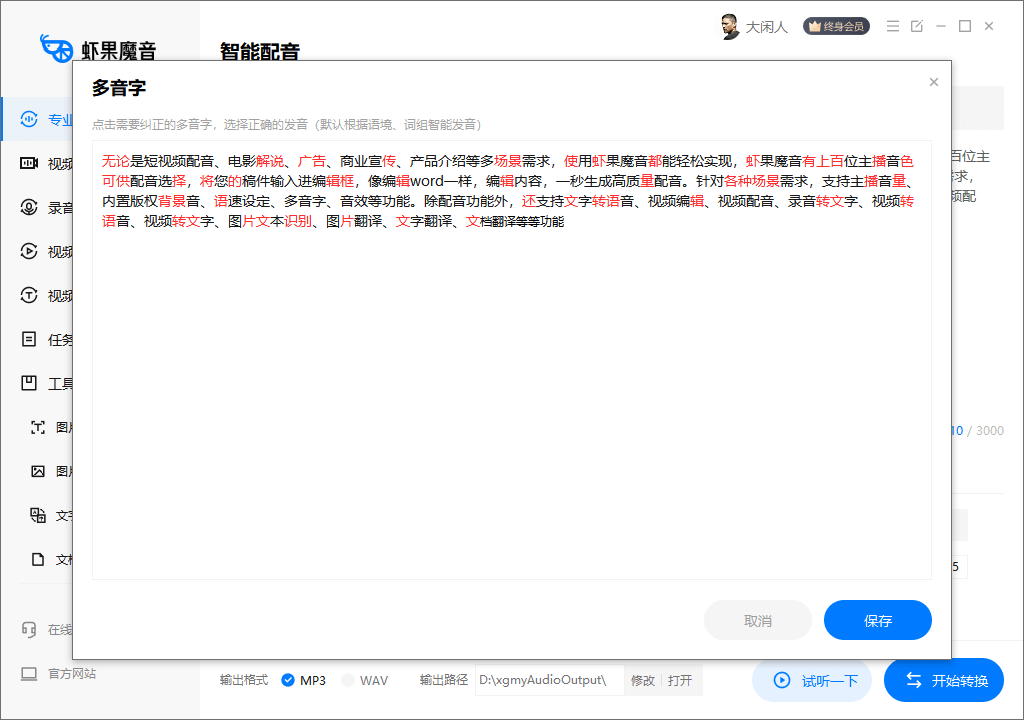The width and height of the screenshot is (1024, 720).
Task: Click the red polyphonic word 各种场景
Action: pos(751,181)
